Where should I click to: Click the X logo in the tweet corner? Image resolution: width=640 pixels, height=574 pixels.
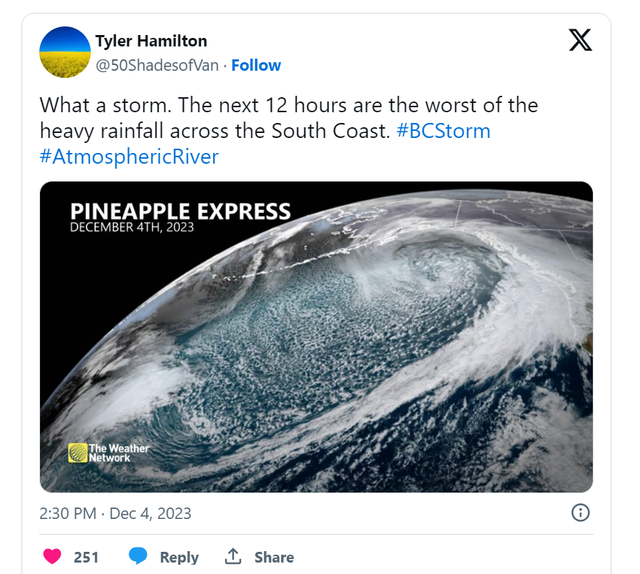[x=580, y=40]
